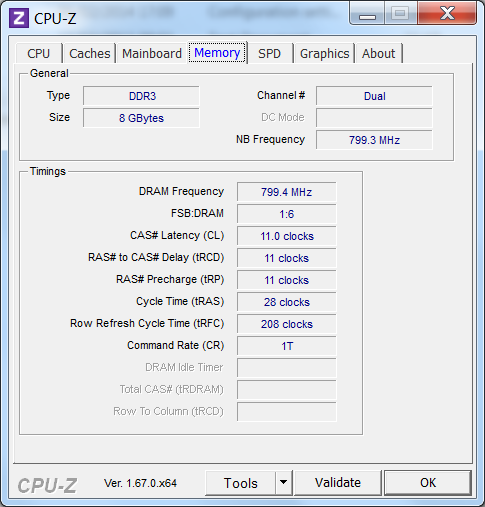The height and width of the screenshot is (507, 485).
Task: Minimize the CPU-Z window
Action: [367, 13]
